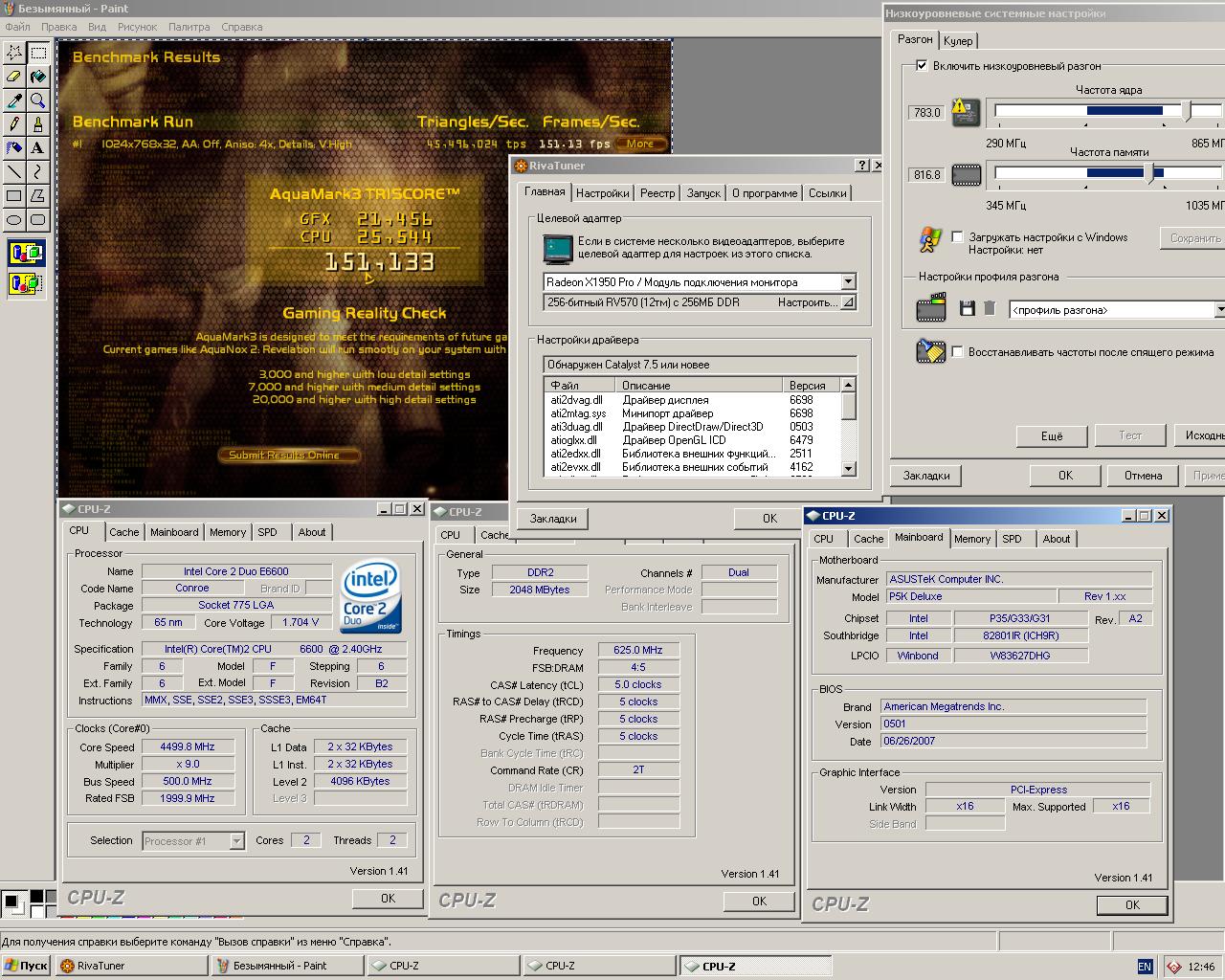The height and width of the screenshot is (980, 1225).
Task: Pick the Polygon shape tool
Action: pos(38,196)
